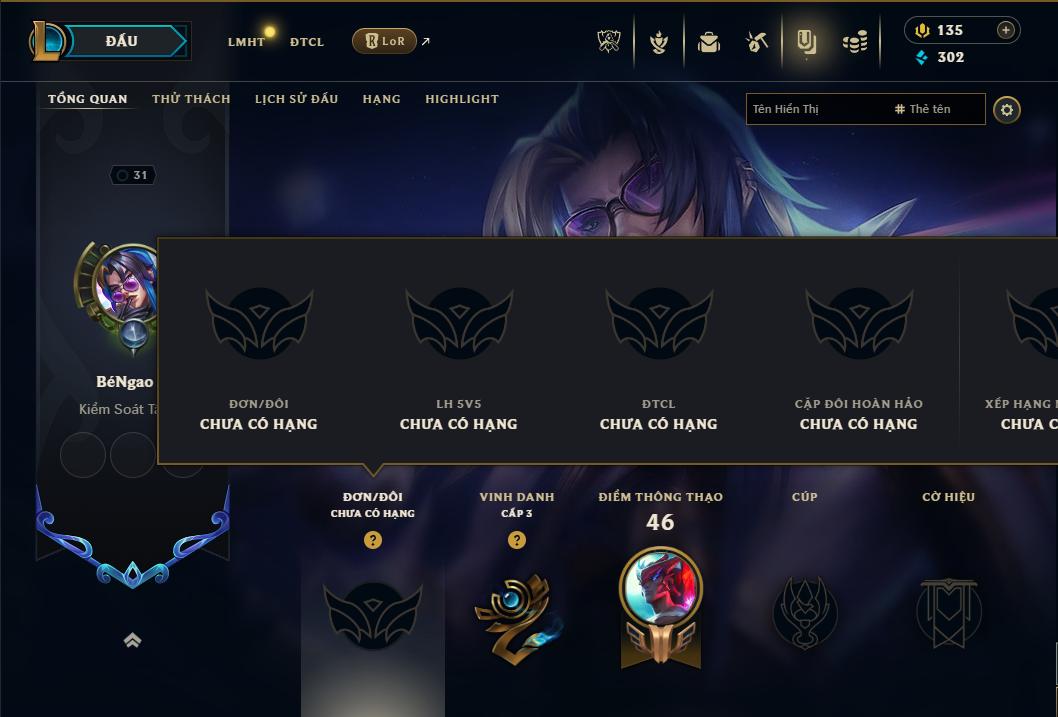Image resolution: width=1058 pixels, height=717 pixels.
Task: Open the TFT penguin icon in top bar
Action: (659, 42)
